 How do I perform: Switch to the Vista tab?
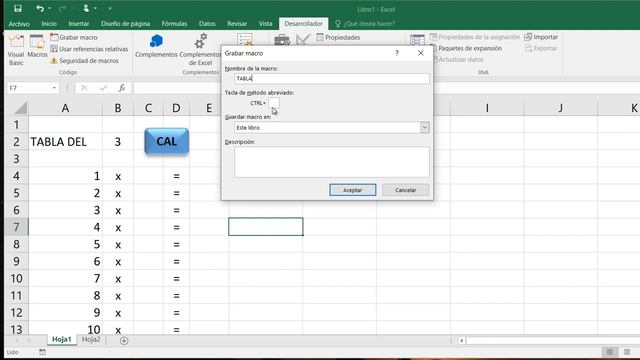tap(265, 24)
